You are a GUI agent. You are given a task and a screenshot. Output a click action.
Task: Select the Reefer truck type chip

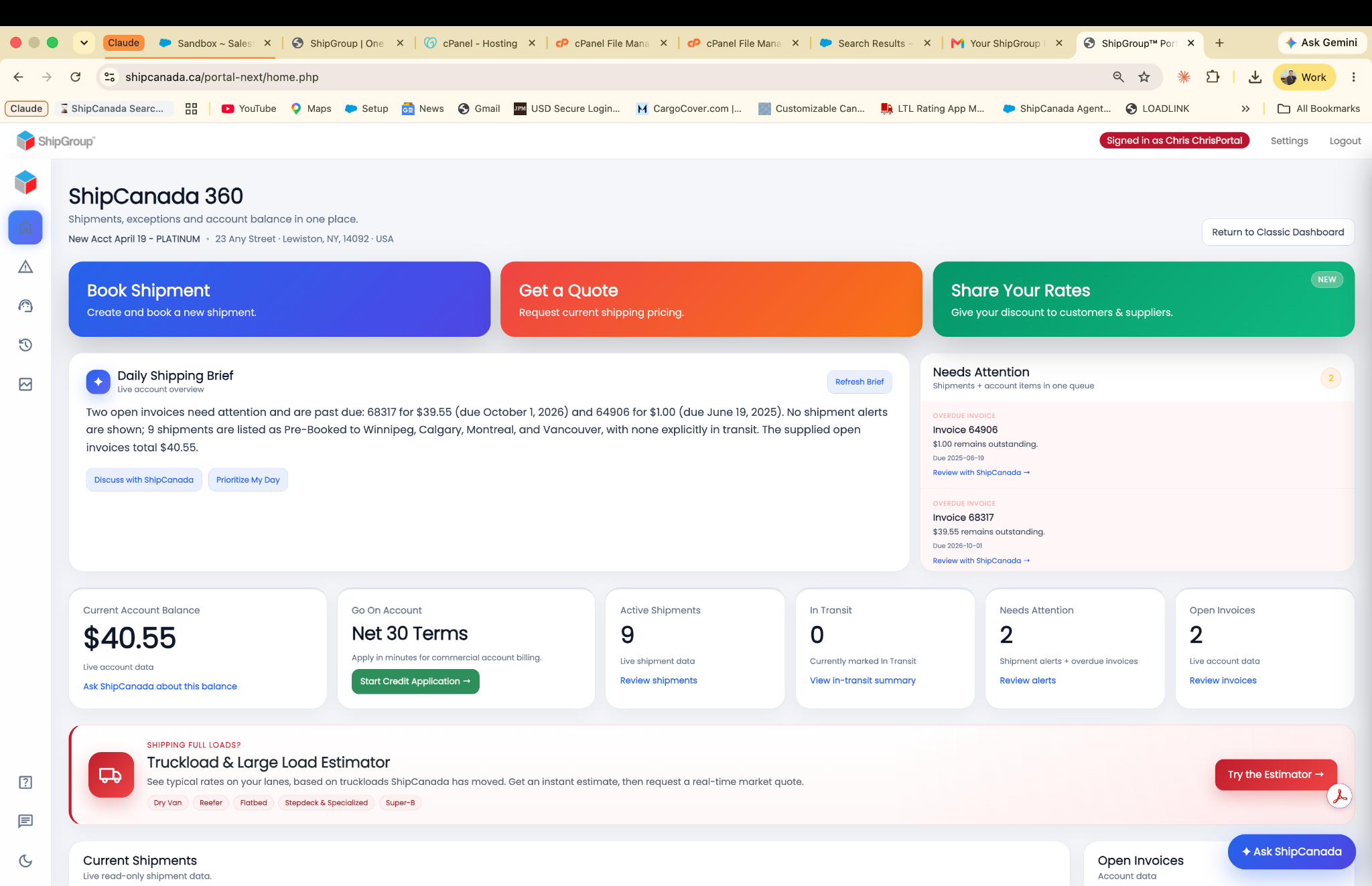tap(211, 803)
